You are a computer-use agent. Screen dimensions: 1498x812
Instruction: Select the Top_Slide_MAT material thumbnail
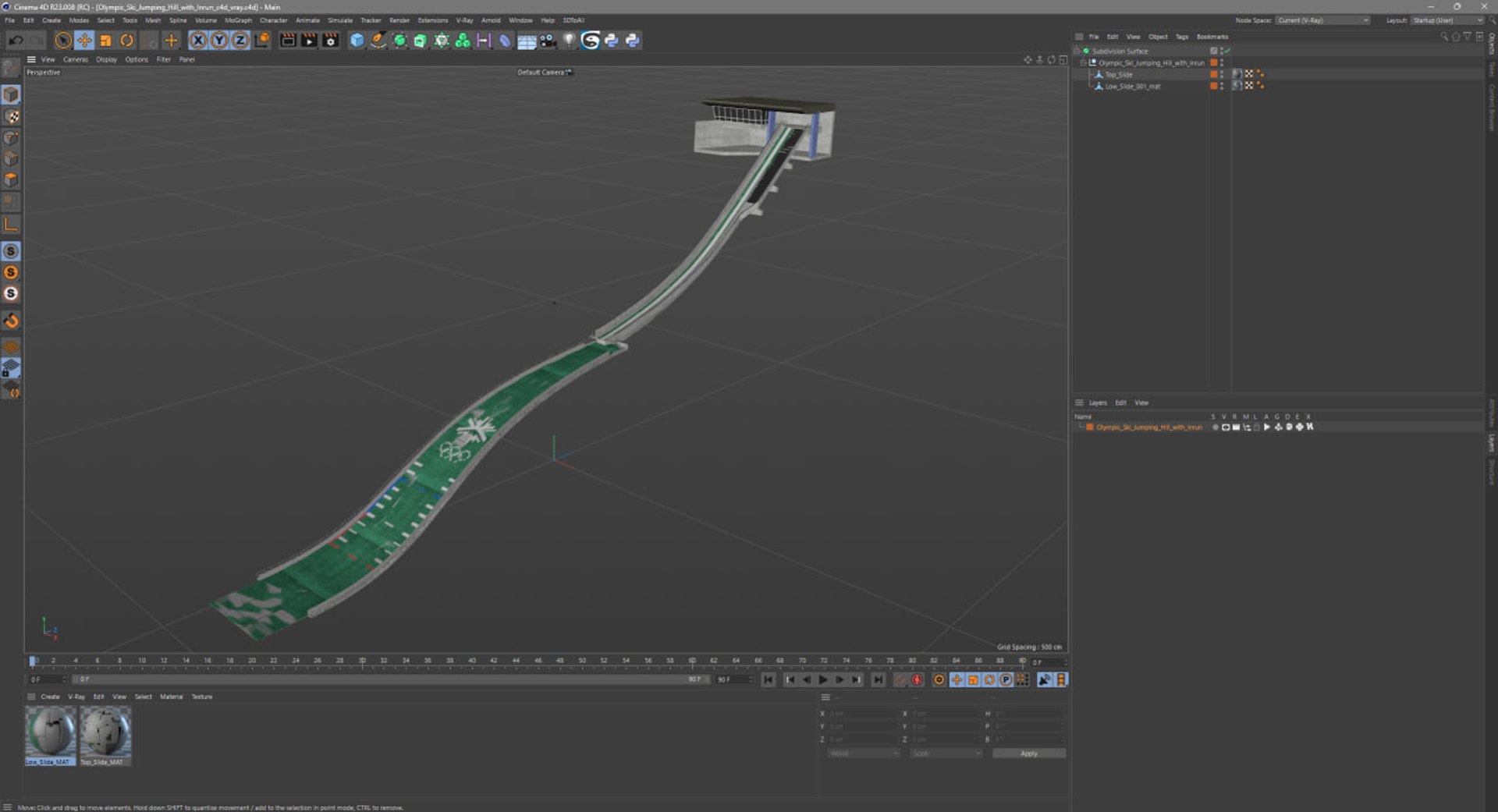tap(105, 736)
